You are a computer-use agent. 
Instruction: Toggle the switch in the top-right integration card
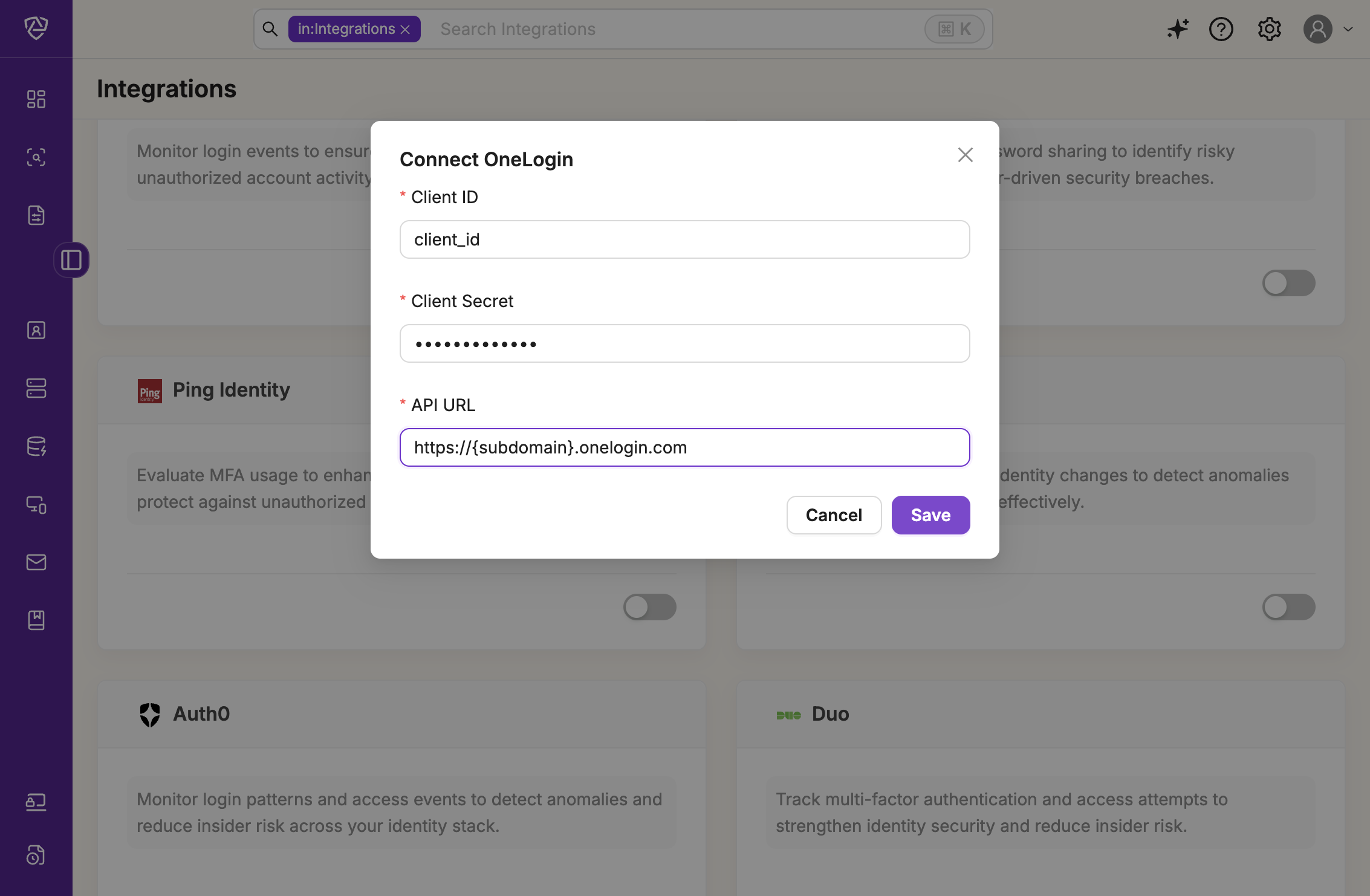tap(1288, 283)
